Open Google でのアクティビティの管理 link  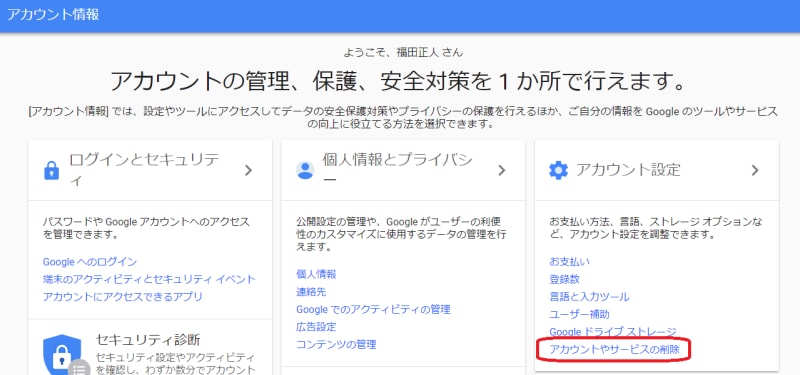coord(373,309)
